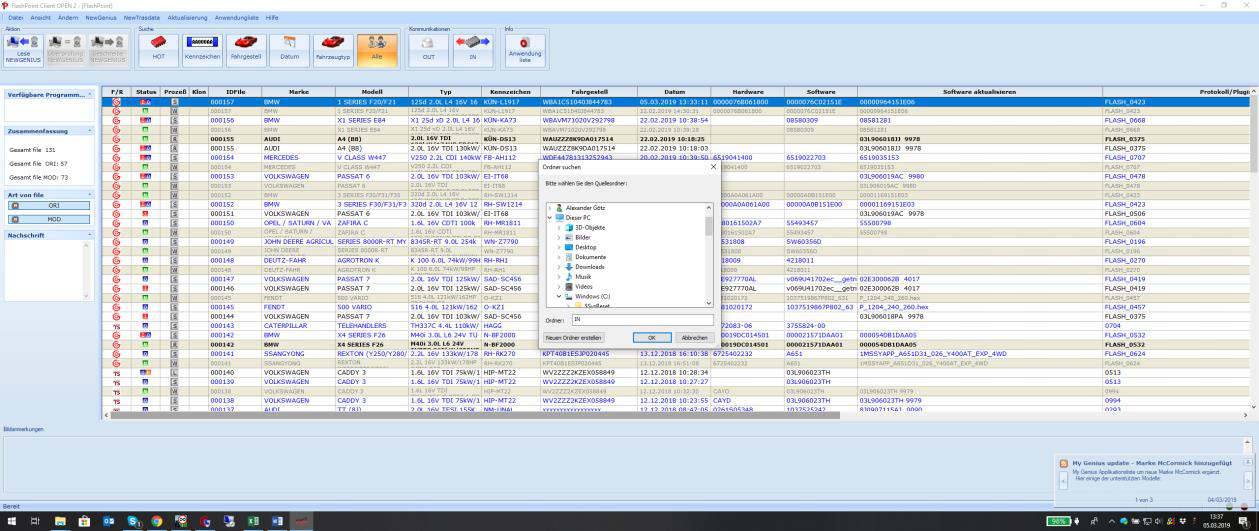Screen dimensions: 1259x531
Task: Collapse the Windows (C:) drive node
Action: tap(559, 297)
